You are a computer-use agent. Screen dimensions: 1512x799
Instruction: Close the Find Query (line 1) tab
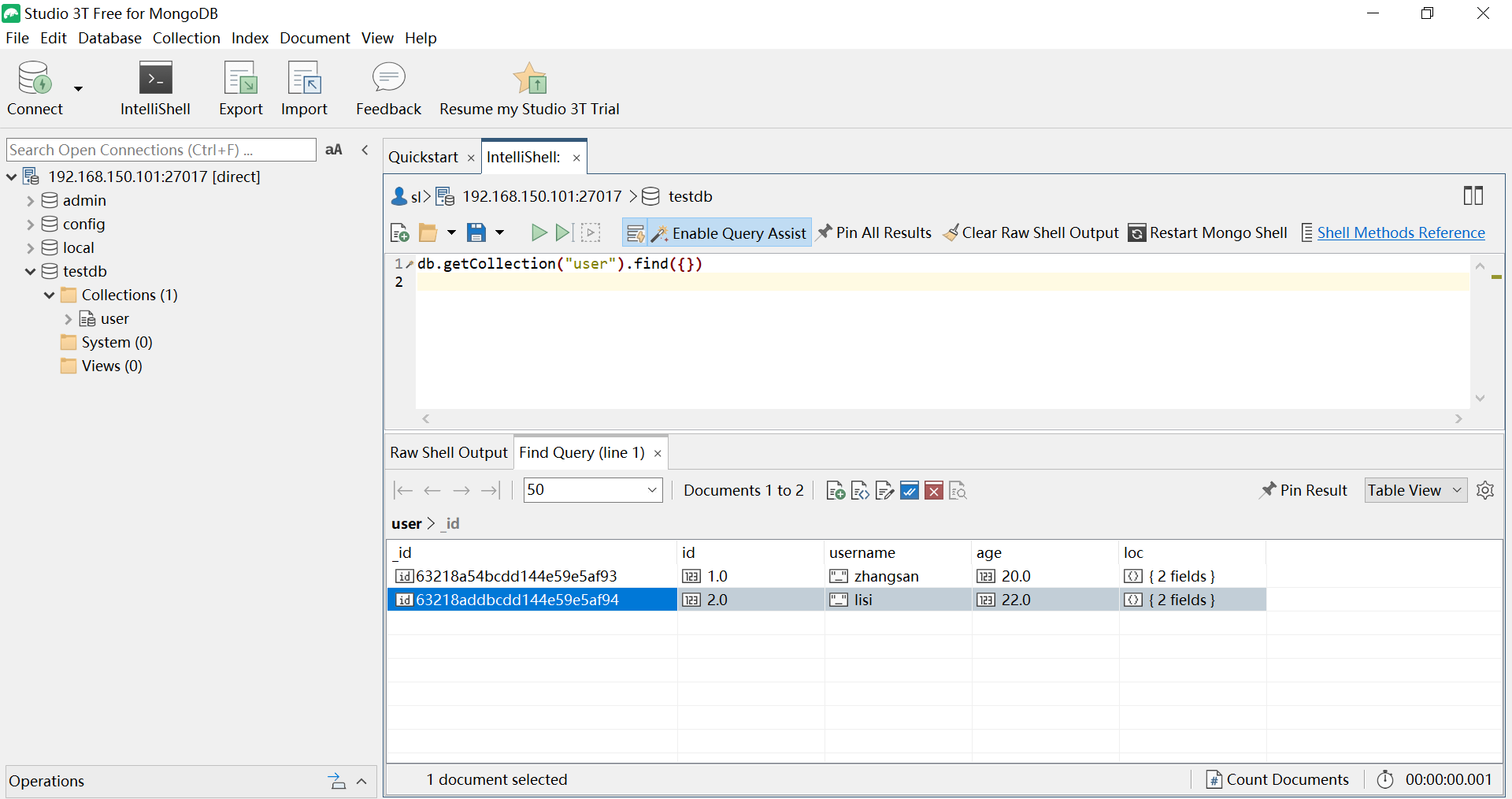(658, 453)
